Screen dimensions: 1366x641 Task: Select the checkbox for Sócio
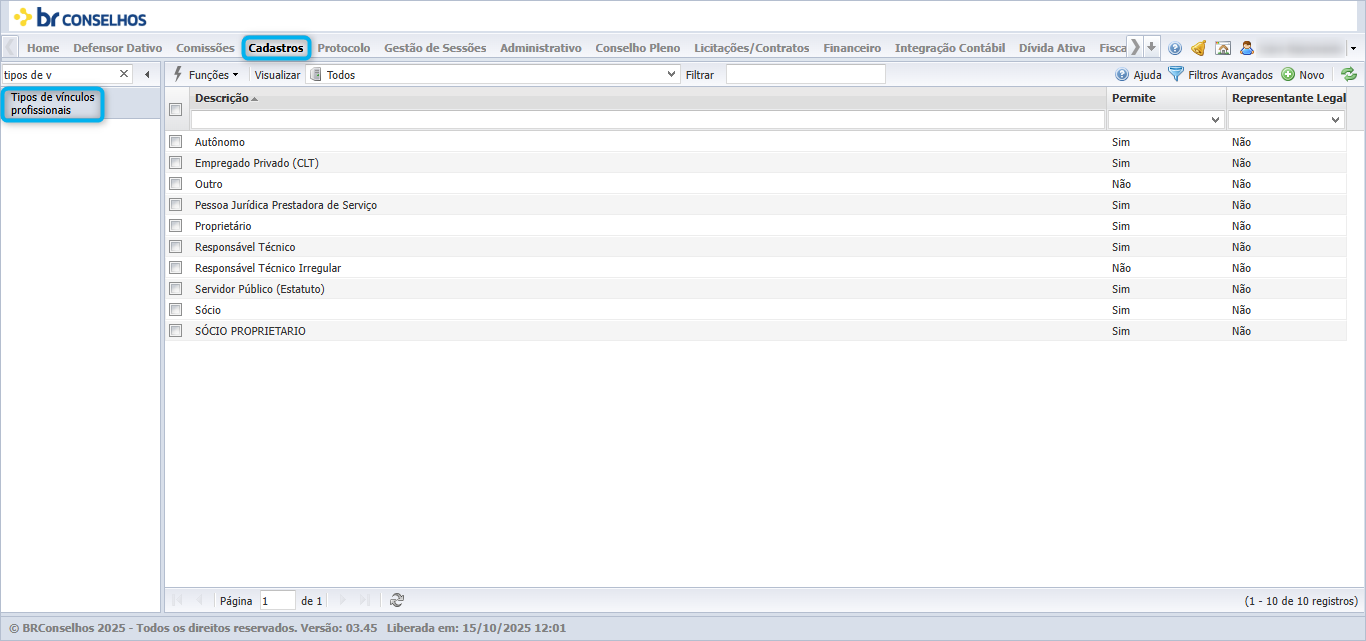coord(176,310)
